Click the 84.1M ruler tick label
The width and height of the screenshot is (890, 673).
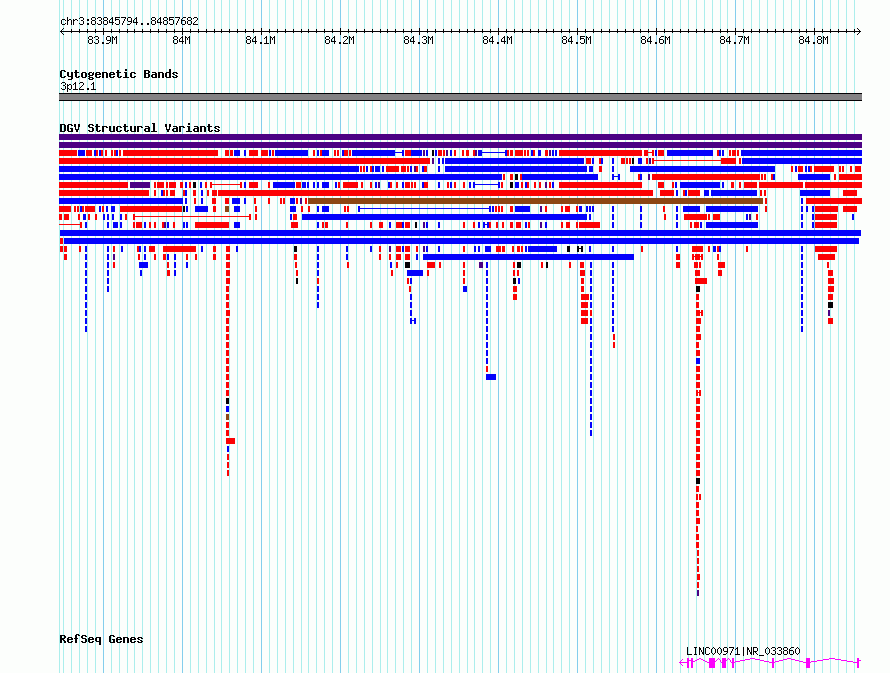point(261,40)
